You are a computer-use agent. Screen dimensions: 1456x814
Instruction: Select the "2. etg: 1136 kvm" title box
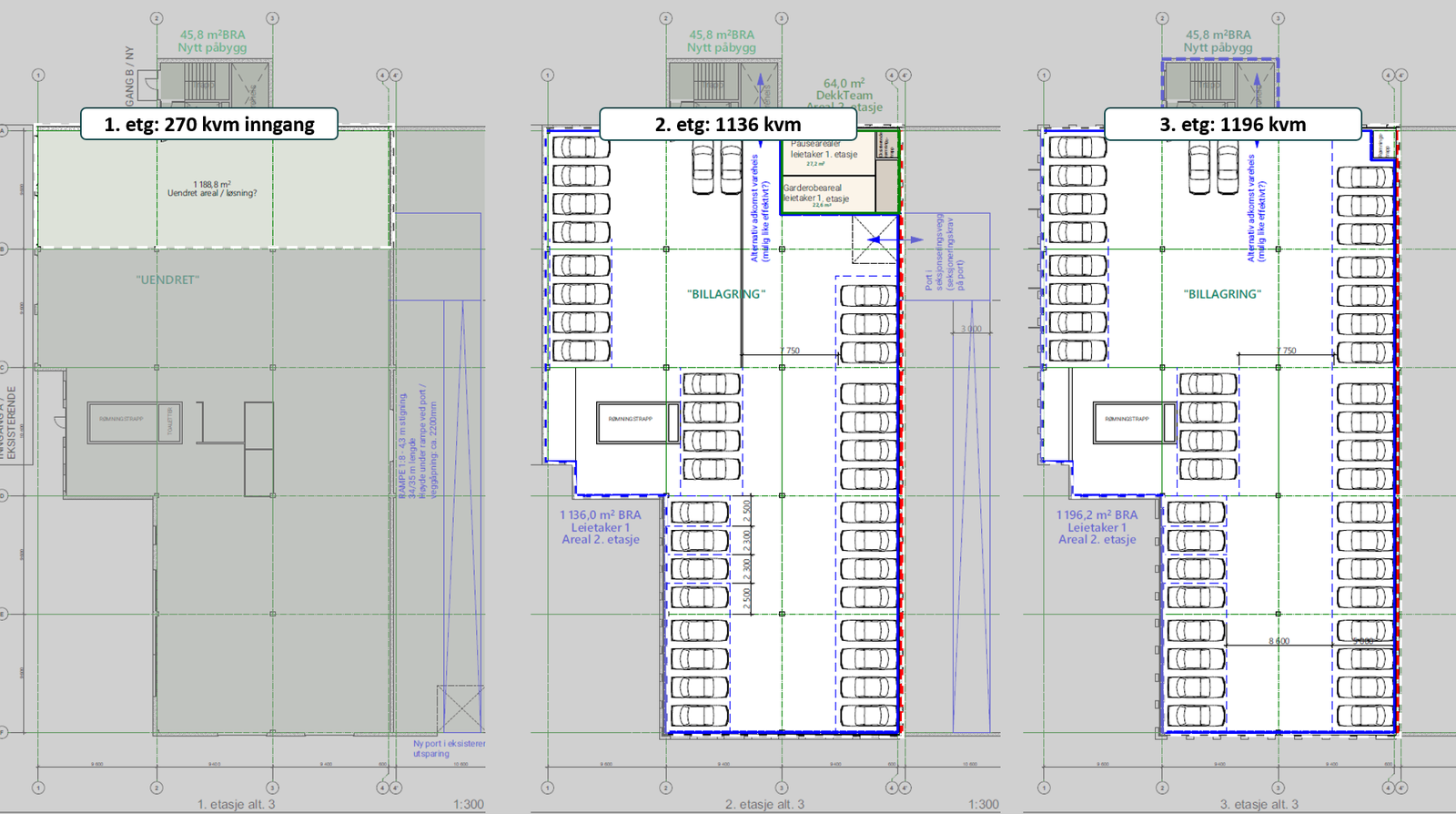(x=728, y=124)
